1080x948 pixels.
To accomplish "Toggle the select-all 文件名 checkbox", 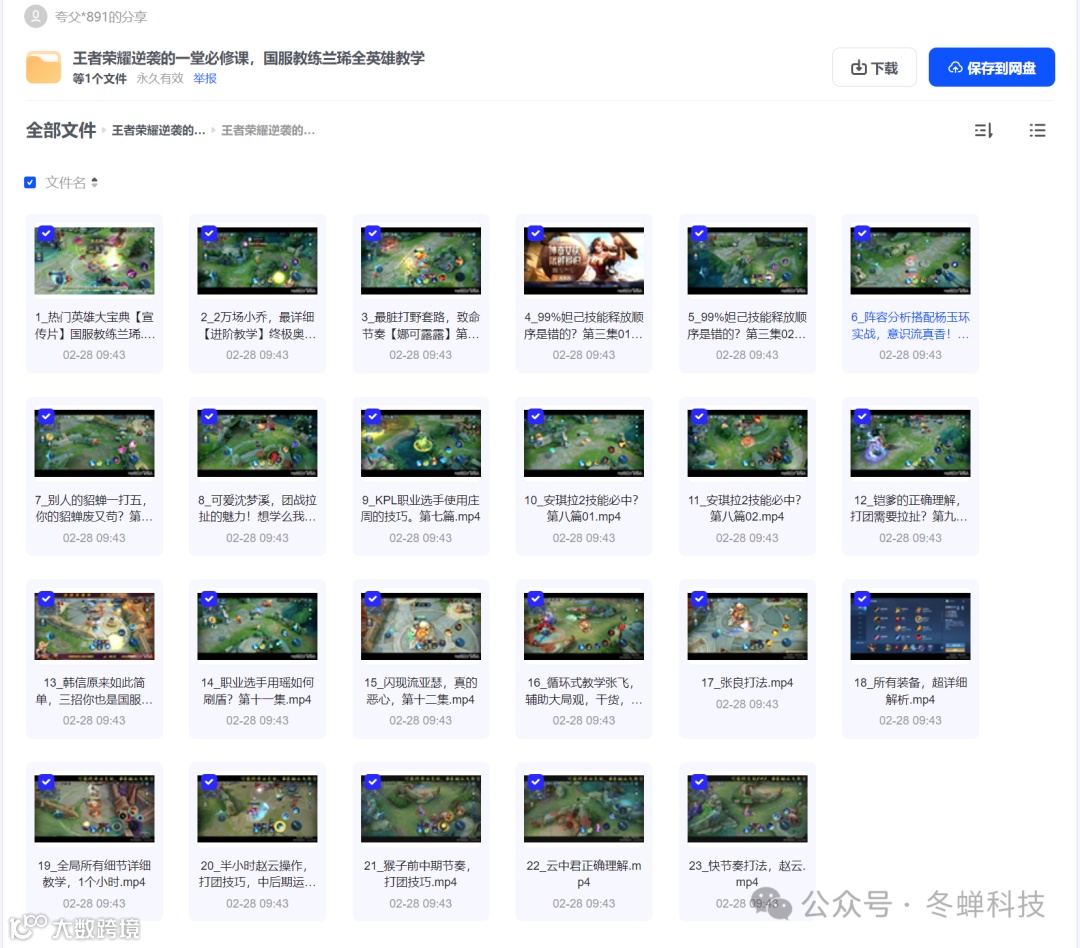I will [30, 183].
